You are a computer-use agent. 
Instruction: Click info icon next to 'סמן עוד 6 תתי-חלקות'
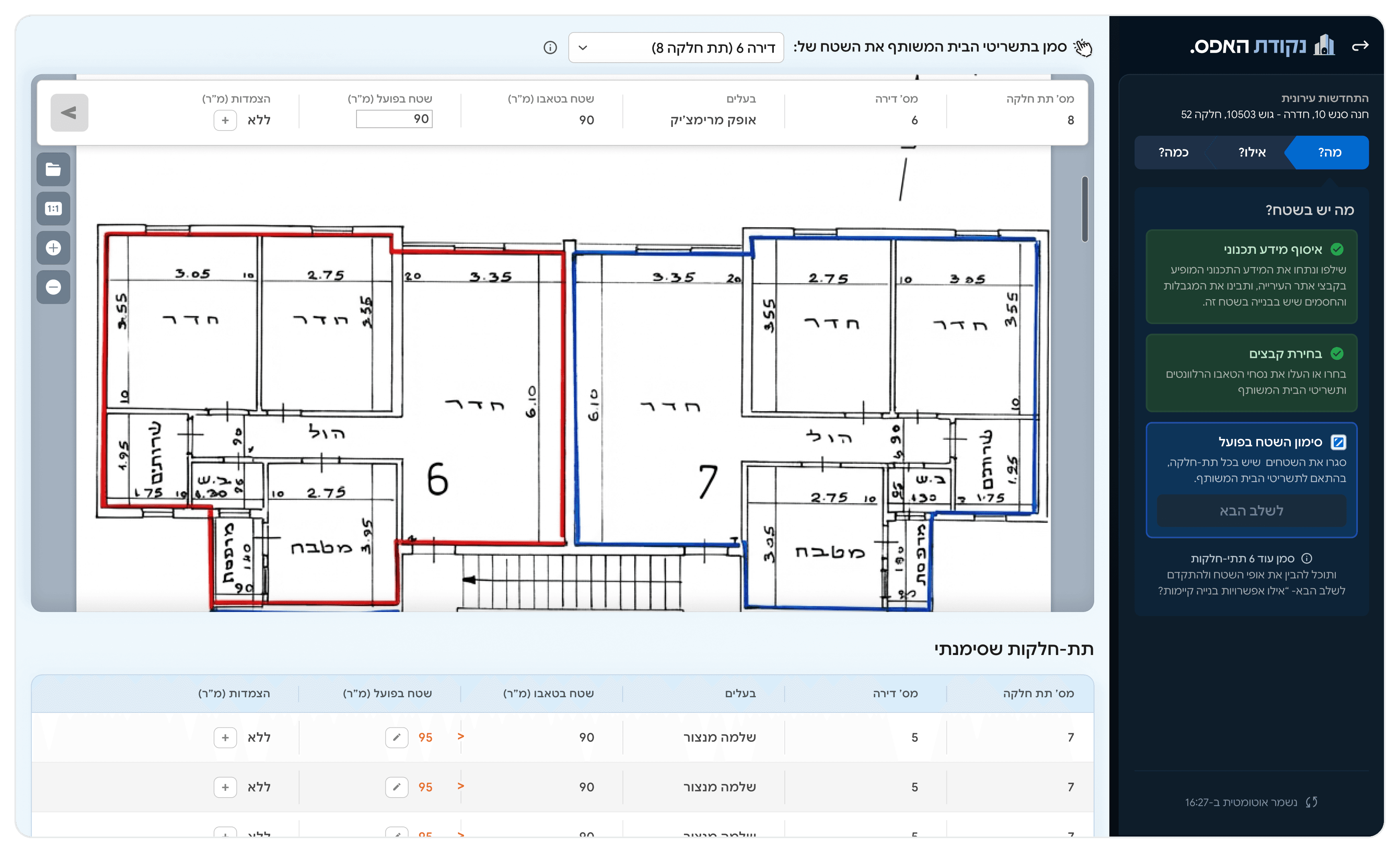(x=1306, y=559)
